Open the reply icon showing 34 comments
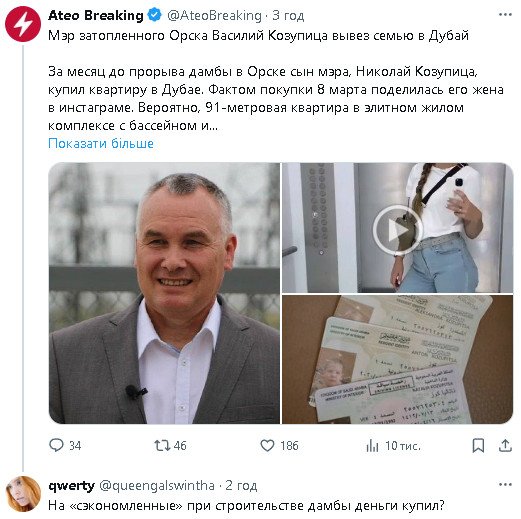Image resolution: width=521 pixels, height=519 pixels. [56, 445]
